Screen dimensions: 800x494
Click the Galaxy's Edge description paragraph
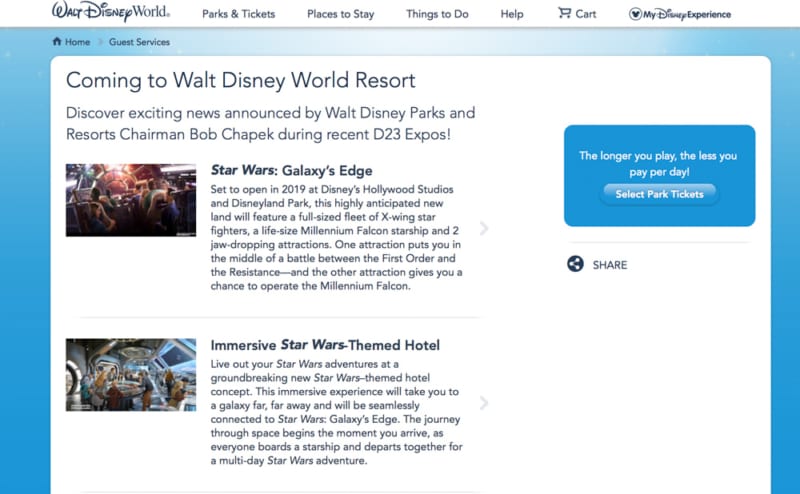337,237
